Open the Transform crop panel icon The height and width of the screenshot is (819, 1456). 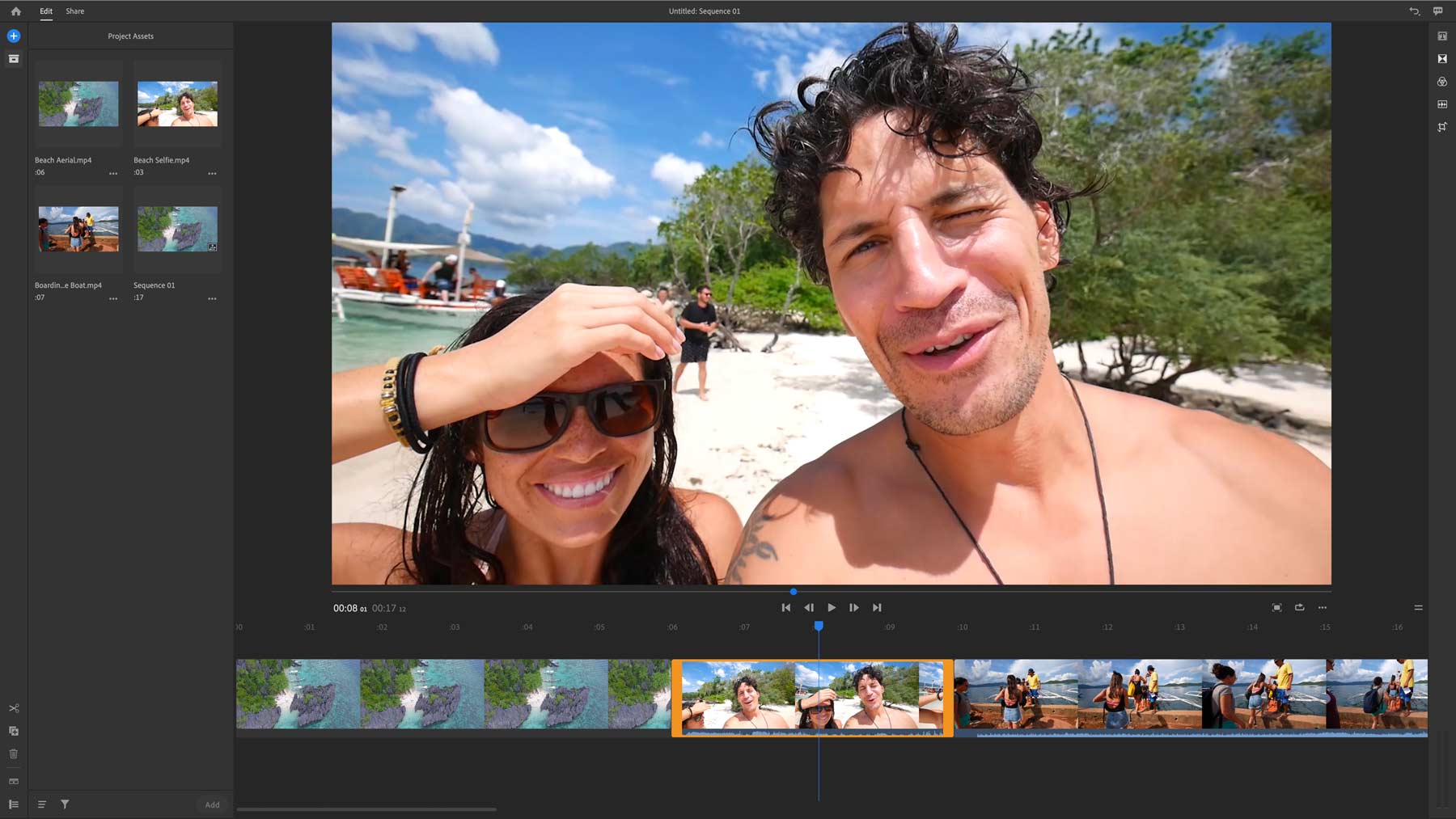1442,127
